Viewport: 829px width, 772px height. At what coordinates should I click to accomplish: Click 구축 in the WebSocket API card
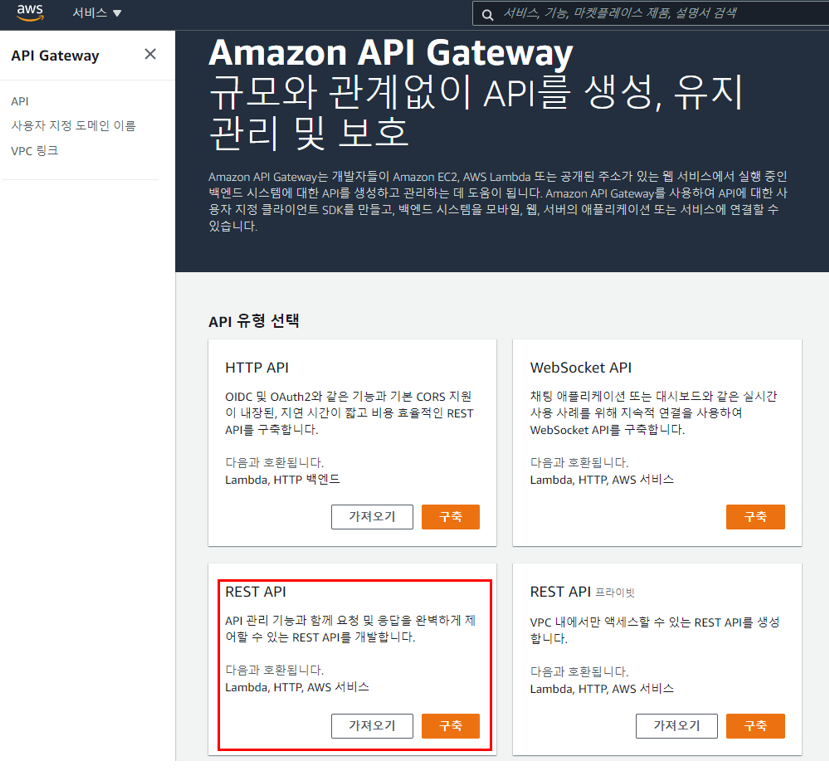point(755,517)
